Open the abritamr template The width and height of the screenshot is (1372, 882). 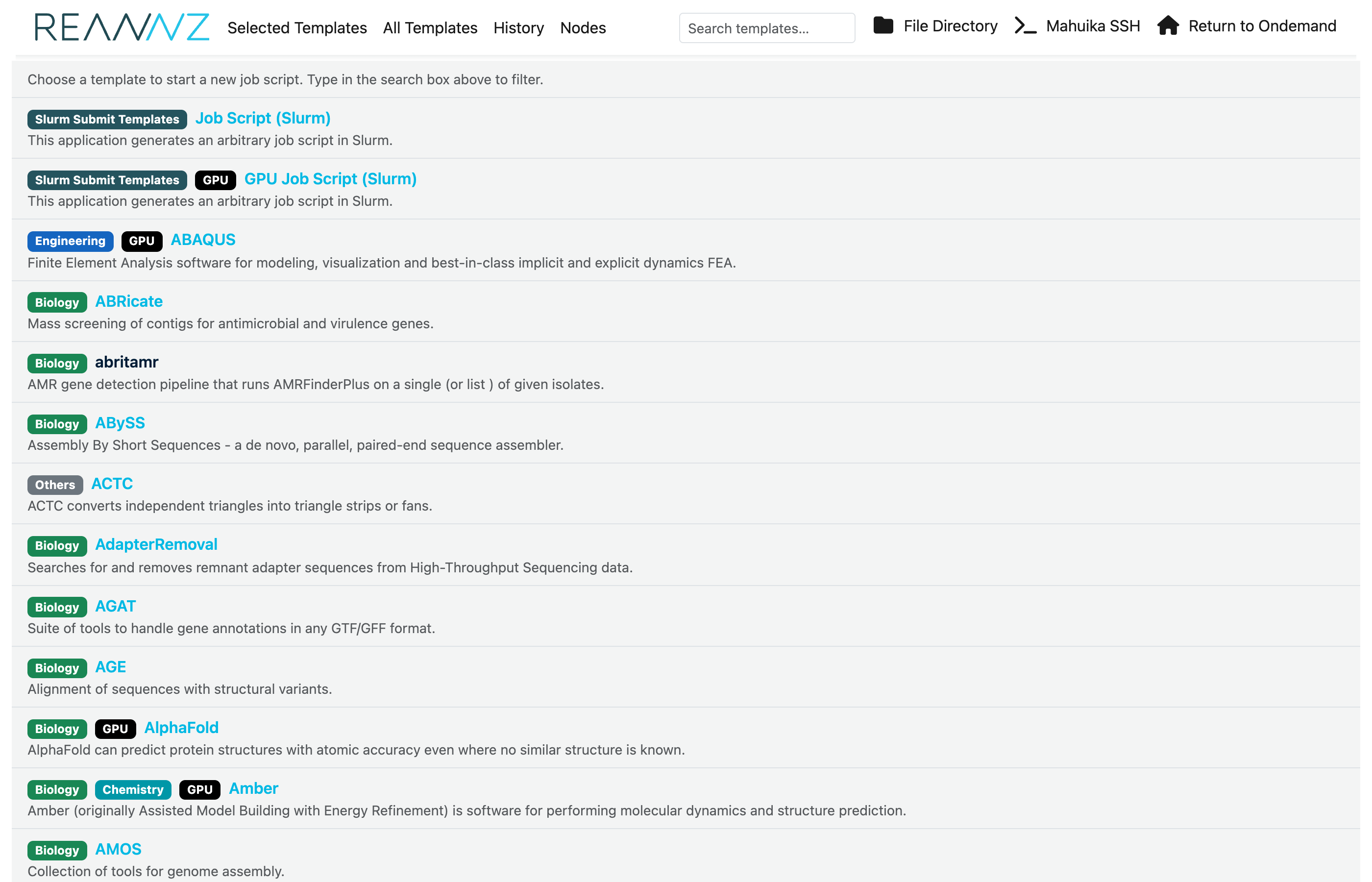point(126,362)
